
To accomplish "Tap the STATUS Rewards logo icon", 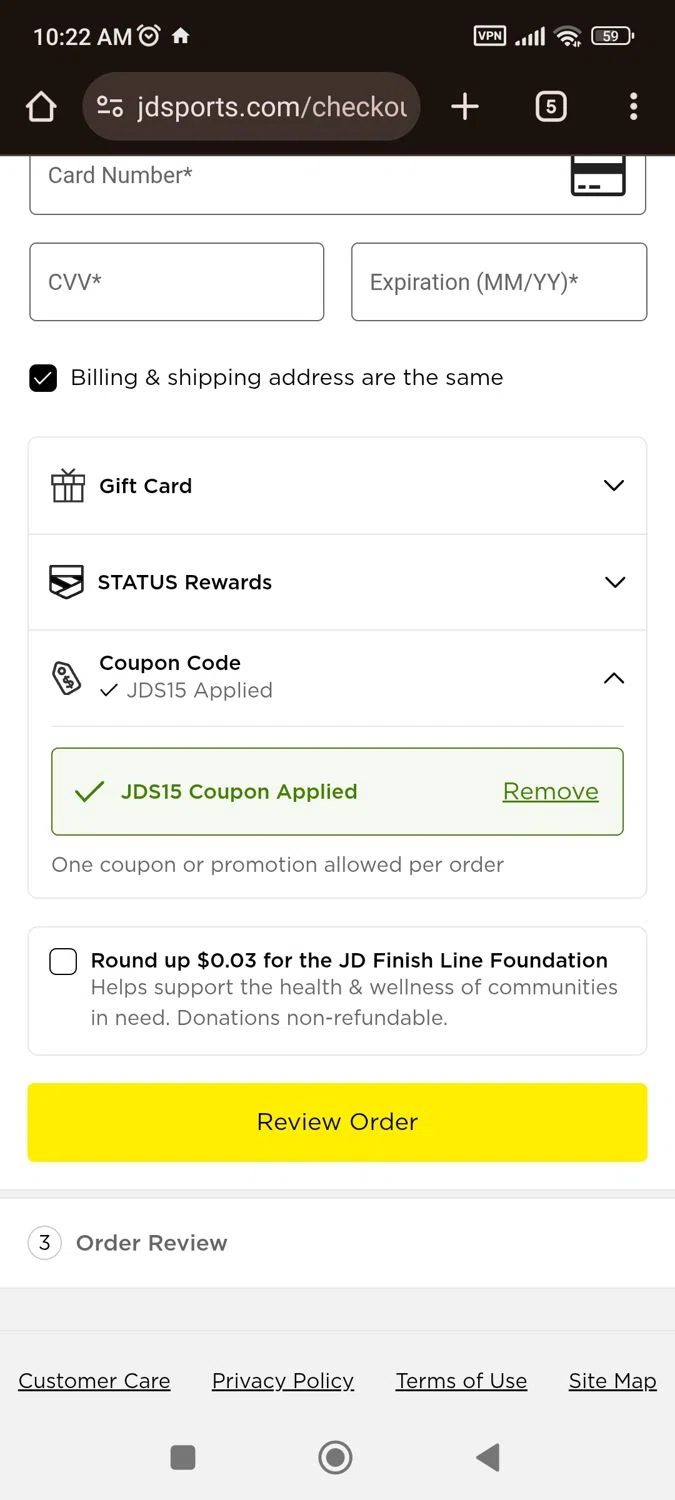I will [x=66, y=582].
